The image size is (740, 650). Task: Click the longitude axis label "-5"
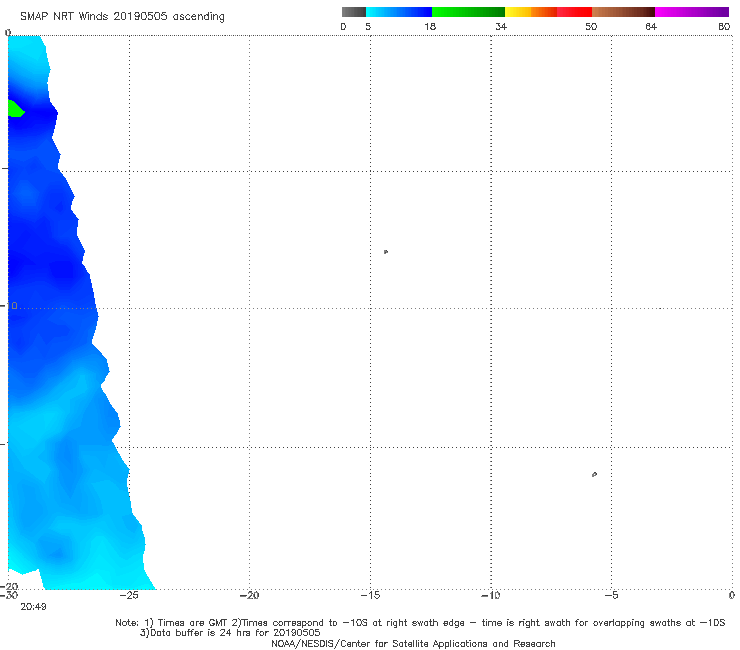[x=611, y=595]
